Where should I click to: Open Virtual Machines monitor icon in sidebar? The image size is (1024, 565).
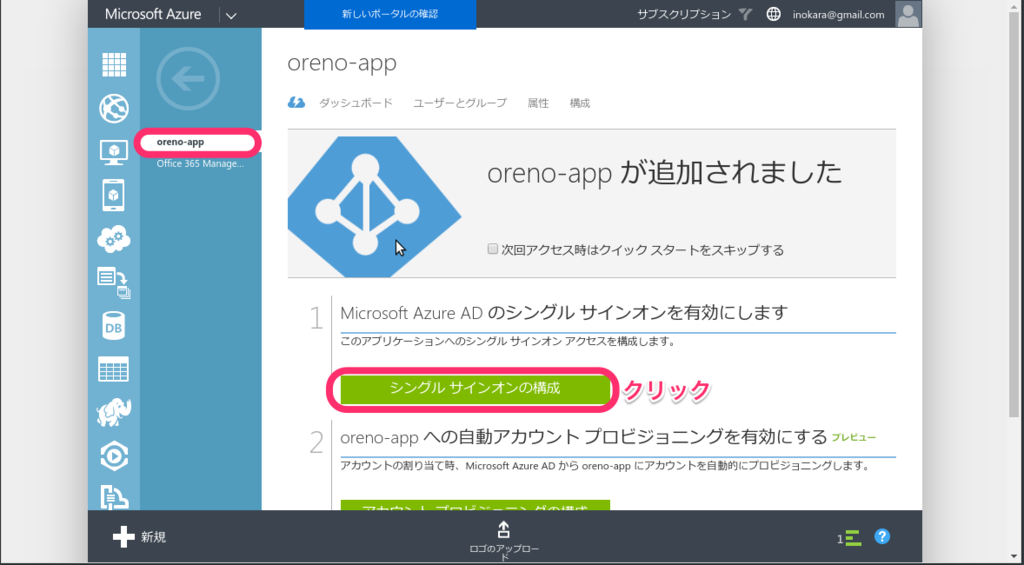click(x=114, y=152)
